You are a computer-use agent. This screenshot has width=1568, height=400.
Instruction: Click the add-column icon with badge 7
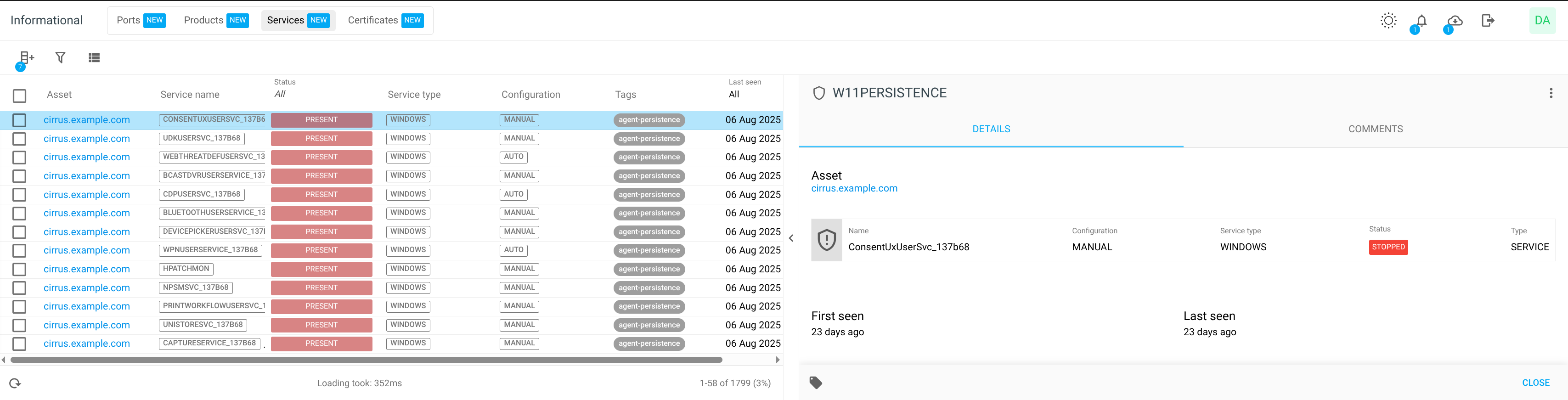26,57
